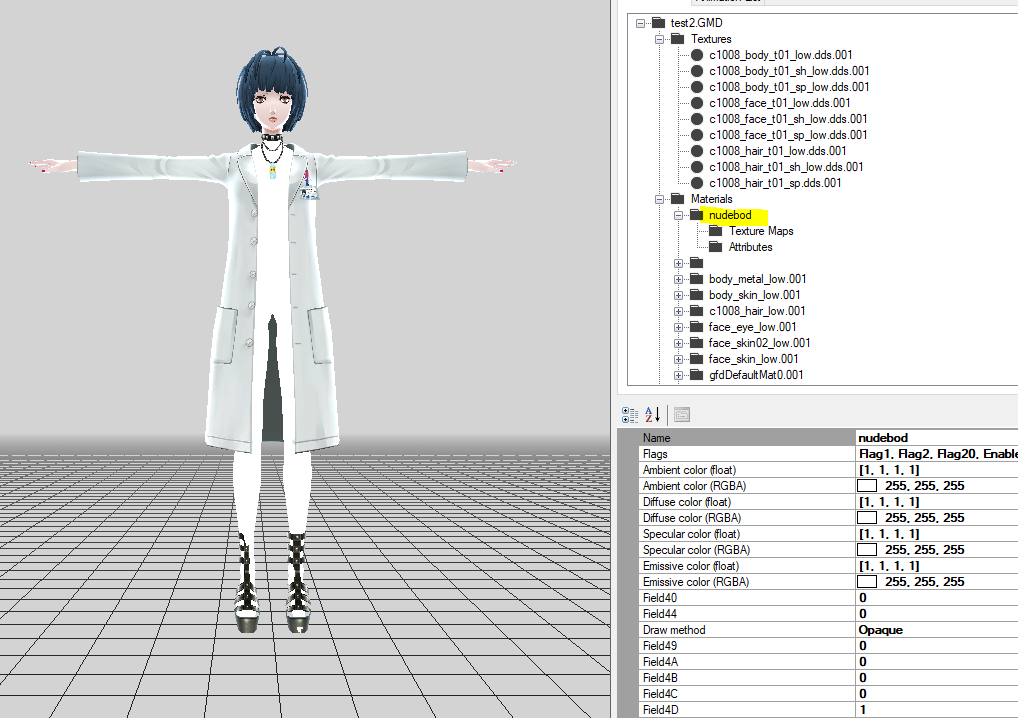The width and height of the screenshot is (1018, 718).
Task: Collapse the Materials folder node
Action: [660, 199]
